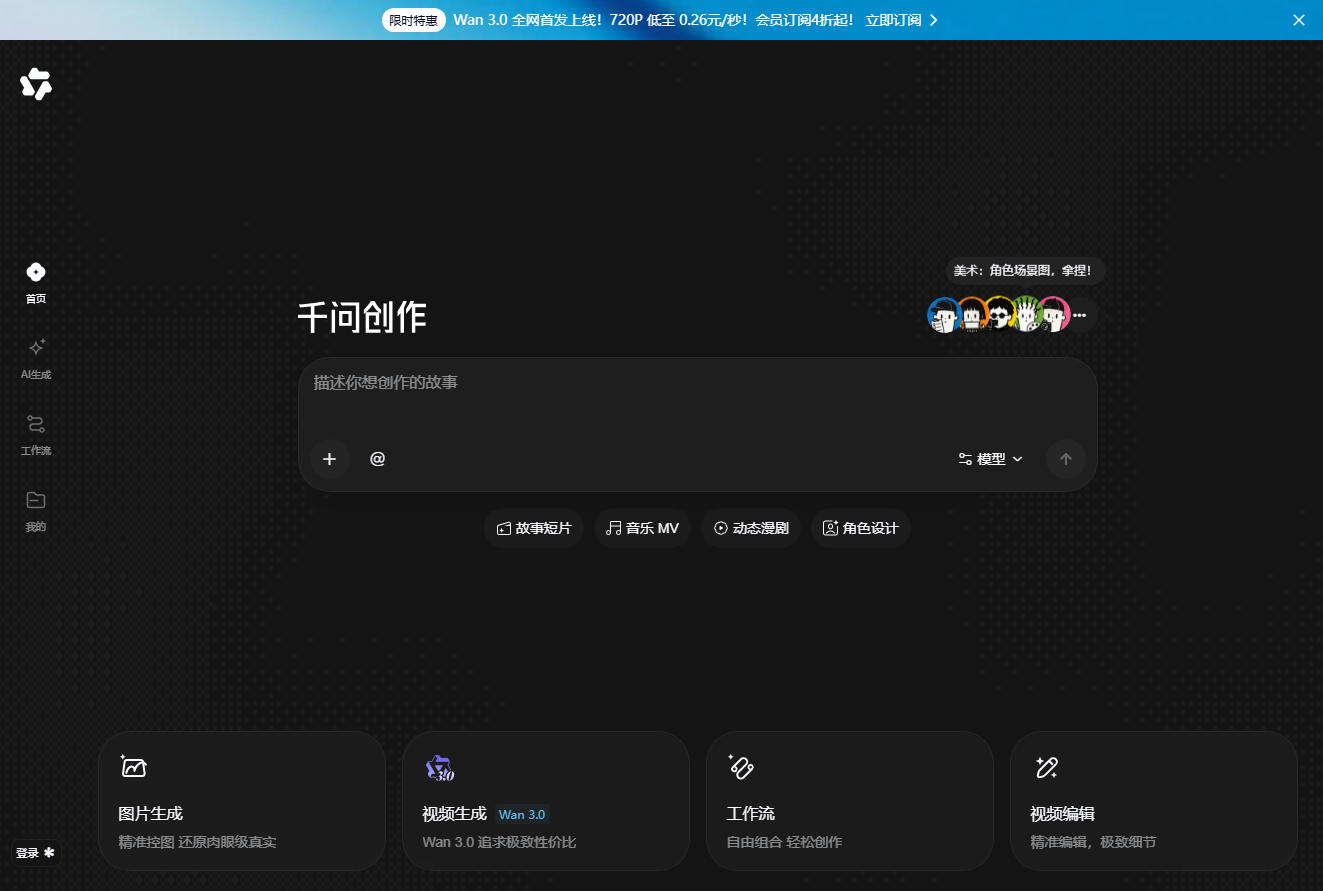Click the 千问创作 heading
Viewport: 1323px width, 891px height.
(x=362, y=317)
